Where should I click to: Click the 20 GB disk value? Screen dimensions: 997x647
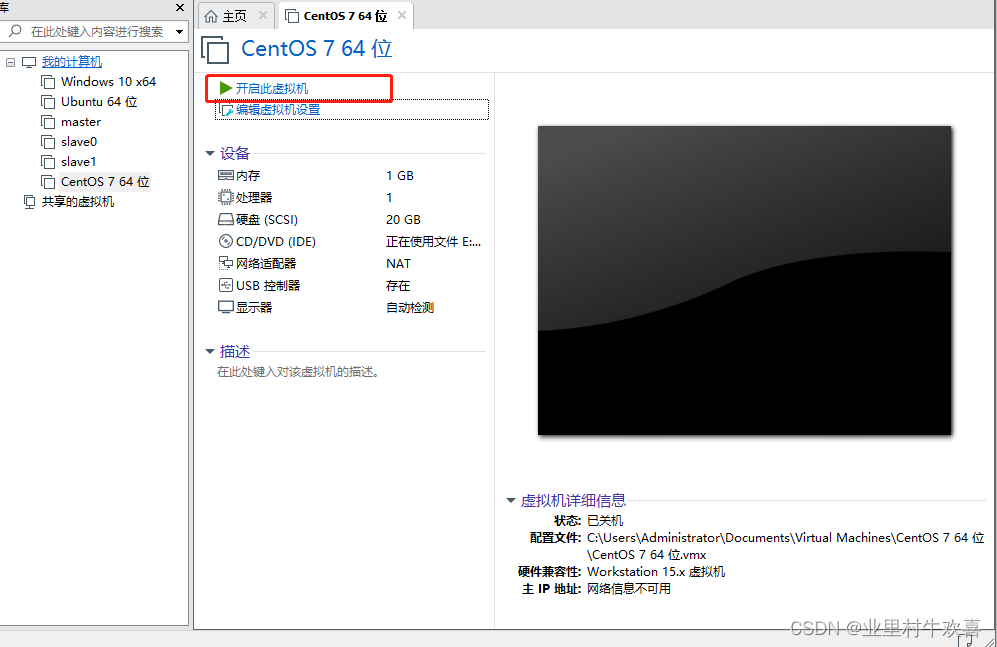point(403,220)
